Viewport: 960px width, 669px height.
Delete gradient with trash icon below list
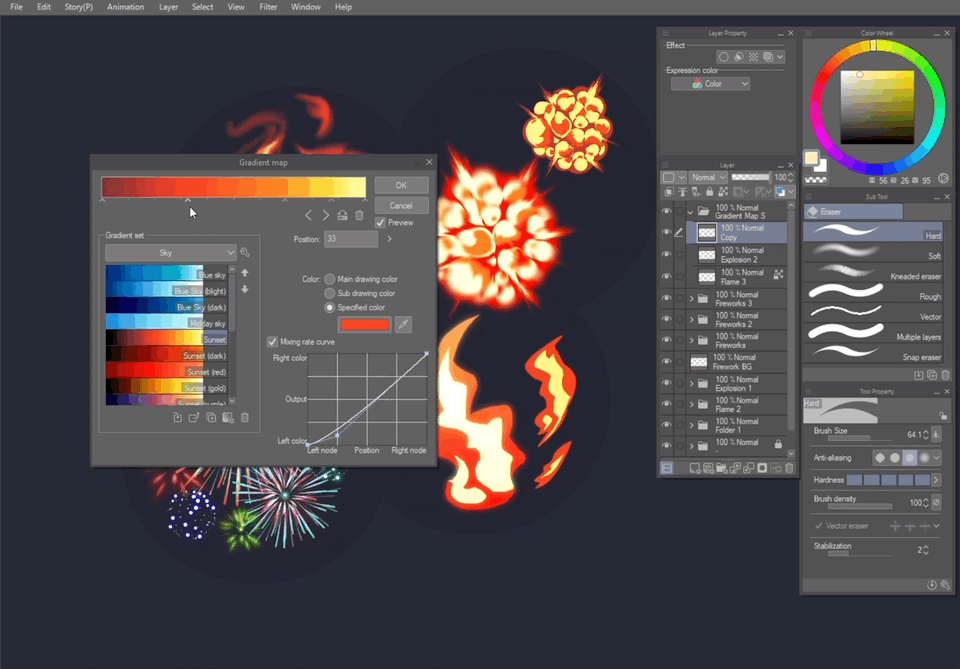[x=245, y=417]
